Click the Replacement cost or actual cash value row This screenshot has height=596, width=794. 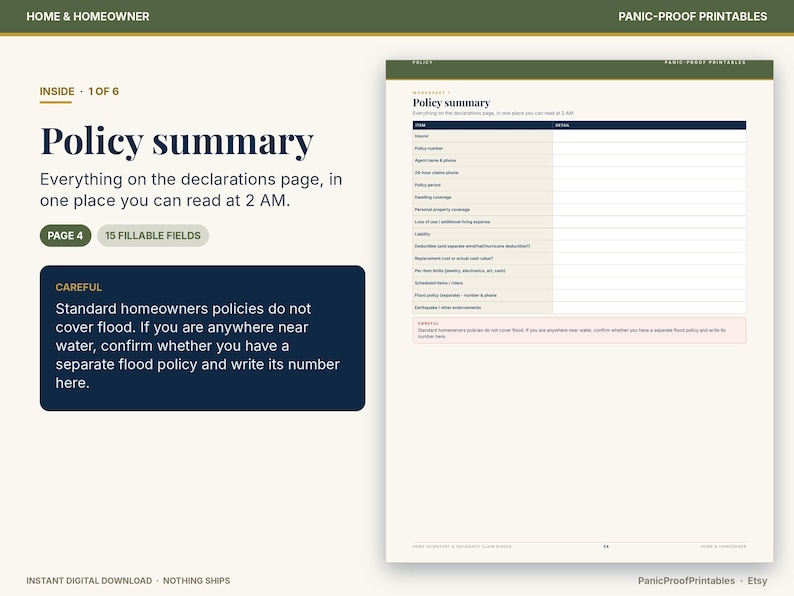pos(454,258)
